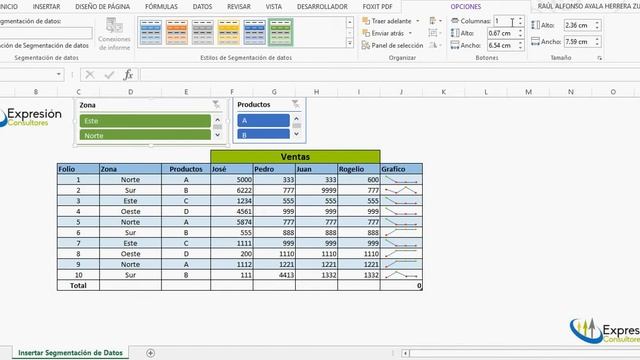Select B in Productos slicer
This screenshot has height=360, width=640.
point(263,134)
